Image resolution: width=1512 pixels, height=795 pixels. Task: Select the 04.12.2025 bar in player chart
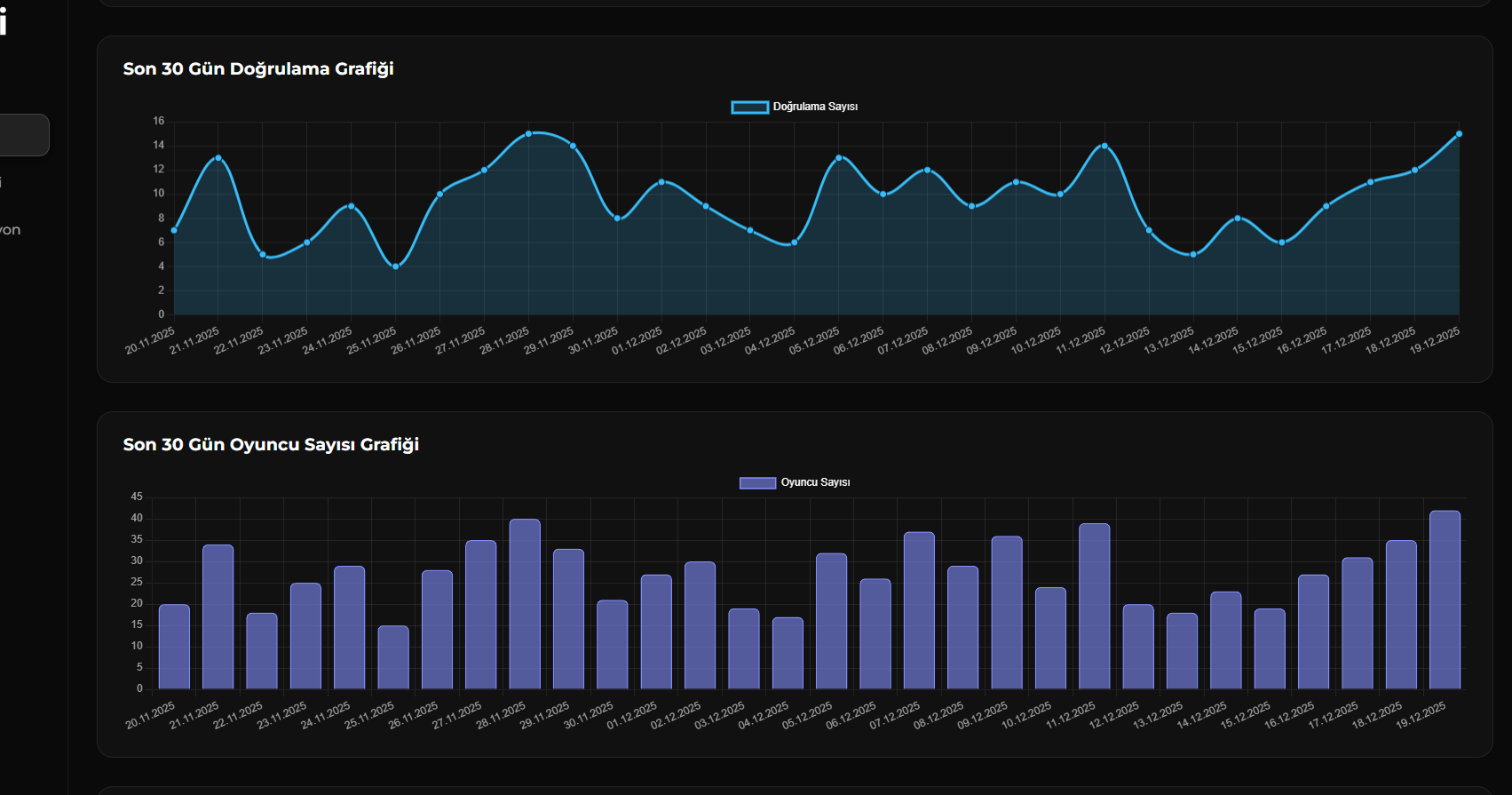click(x=788, y=653)
